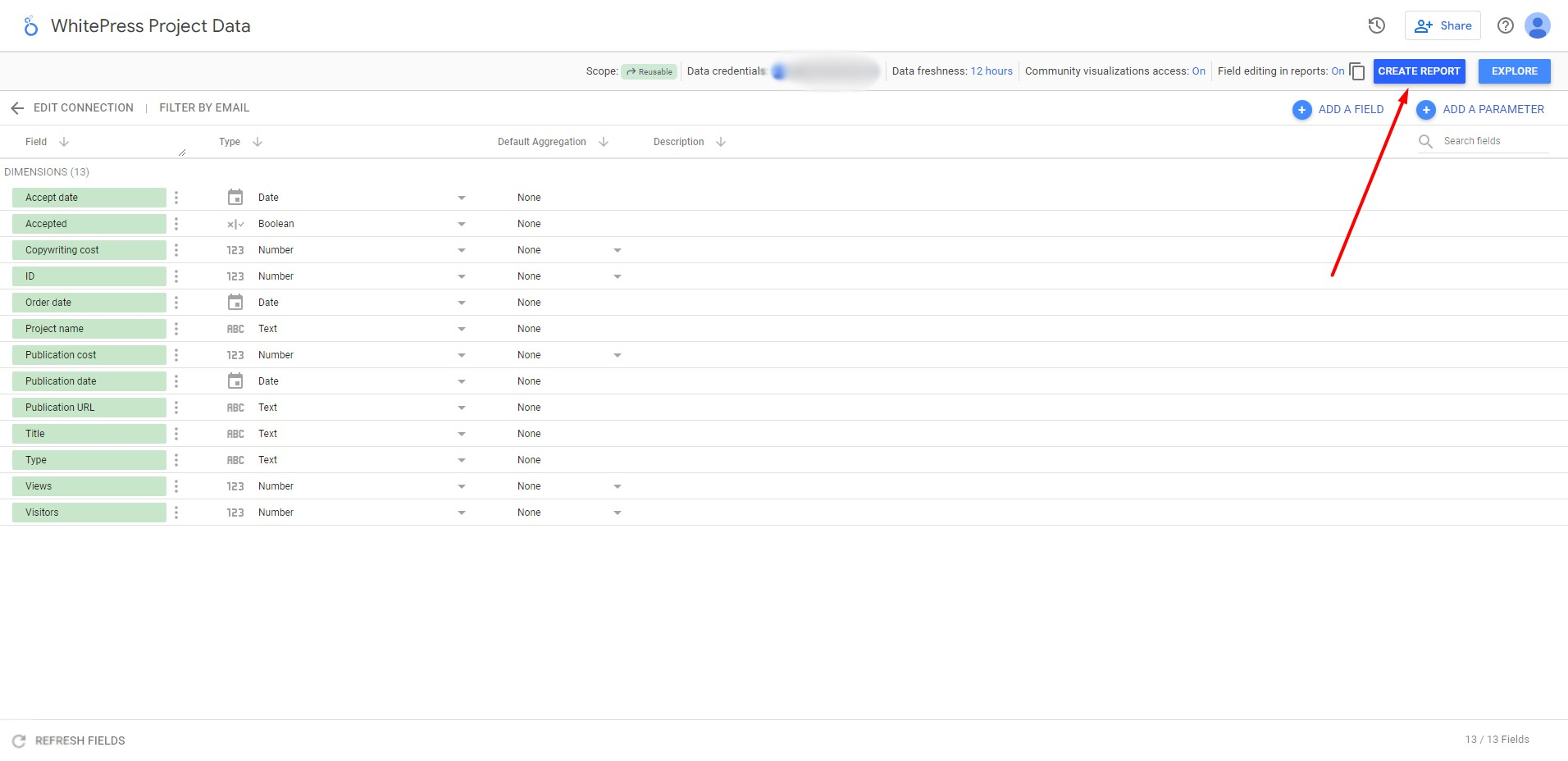Click the Explore button

point(1514,71)
